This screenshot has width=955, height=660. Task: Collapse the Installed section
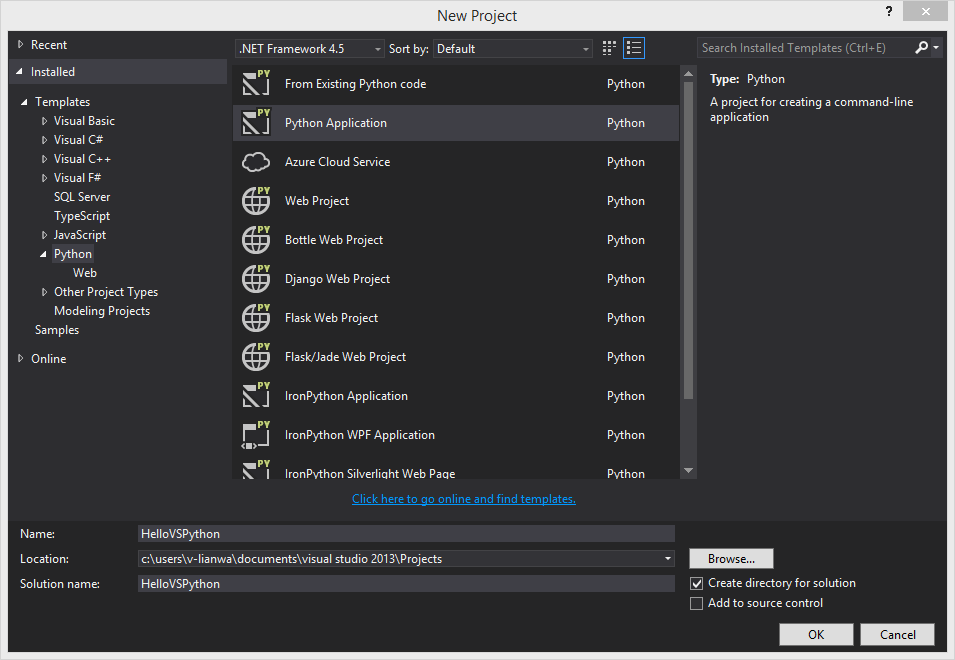(20, 72)
